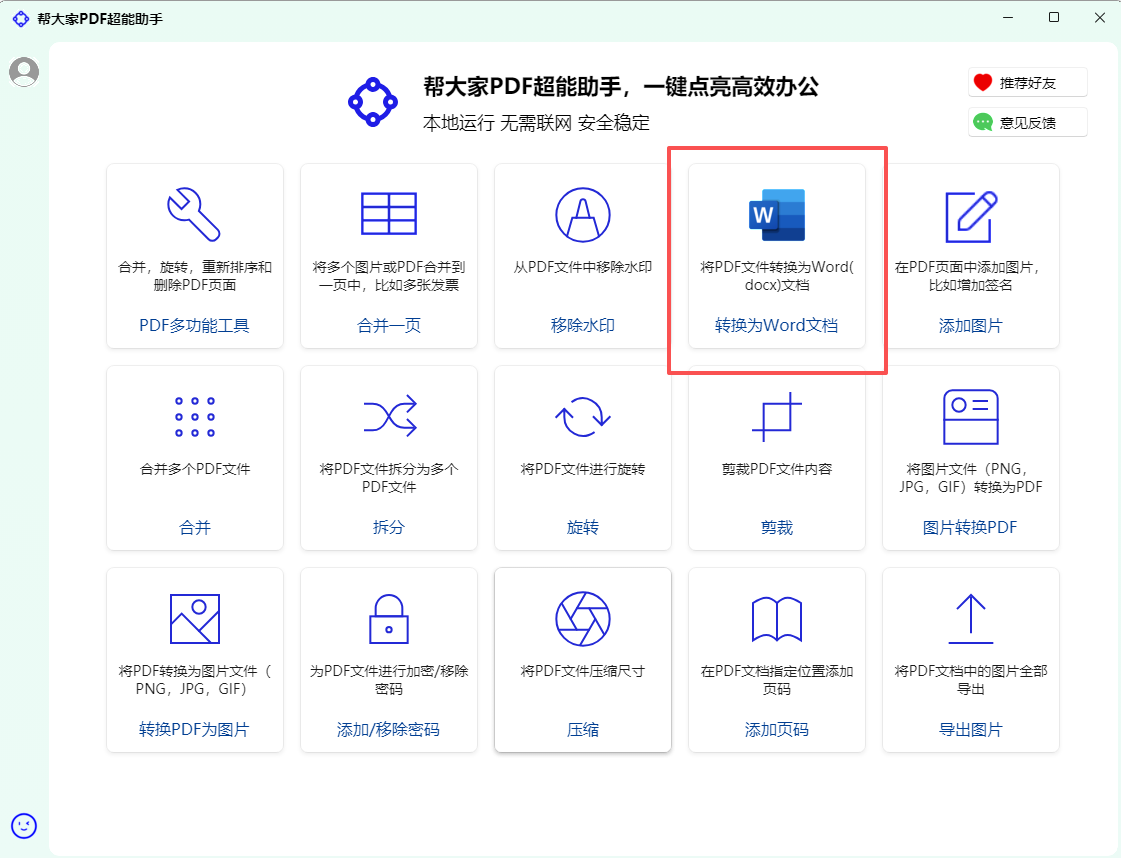This screenshot has width=1121, height=858.
Task: Click the Word icon to convert PDF
Action: [x=777, y=214]
